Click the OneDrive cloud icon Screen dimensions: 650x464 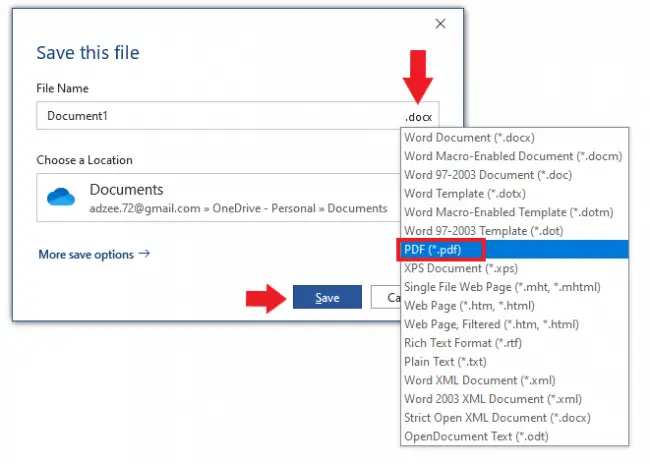(x=61, y=197)
